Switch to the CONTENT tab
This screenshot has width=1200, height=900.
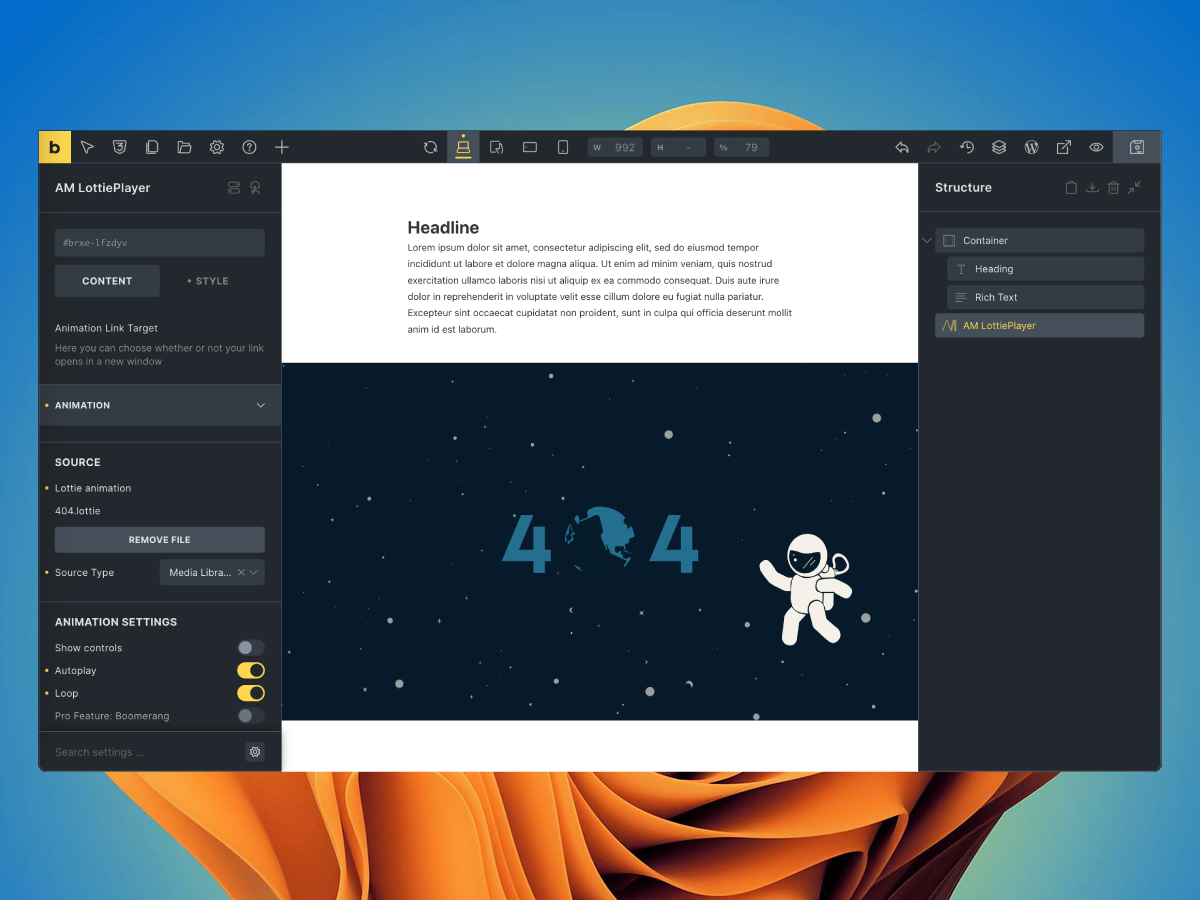107,281
